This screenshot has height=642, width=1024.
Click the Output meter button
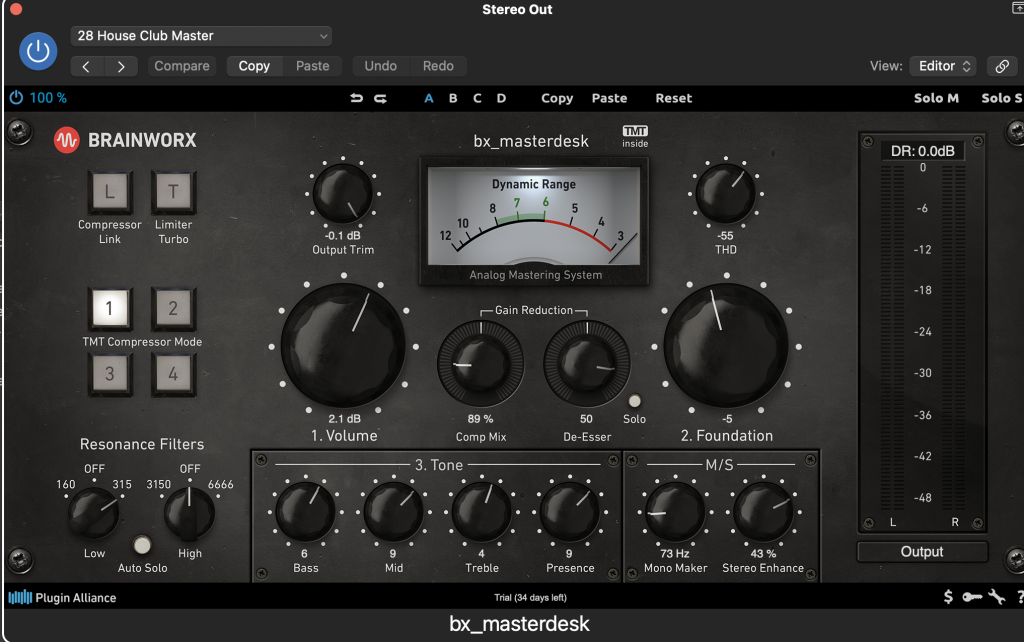pyautogui.click(x=921, y=552)
